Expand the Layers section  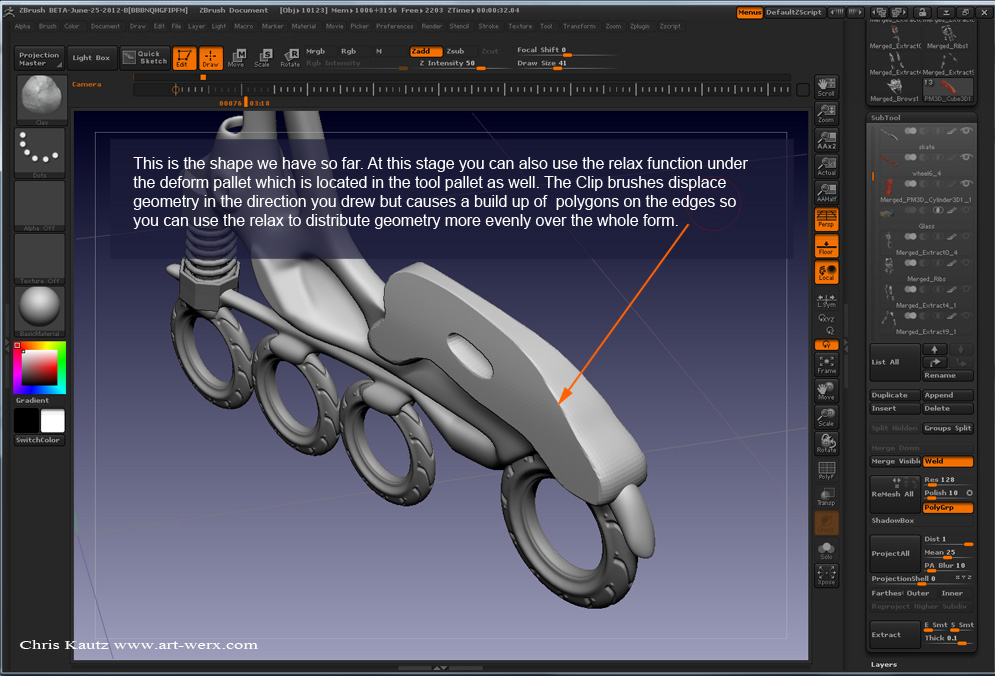[884, 664]
